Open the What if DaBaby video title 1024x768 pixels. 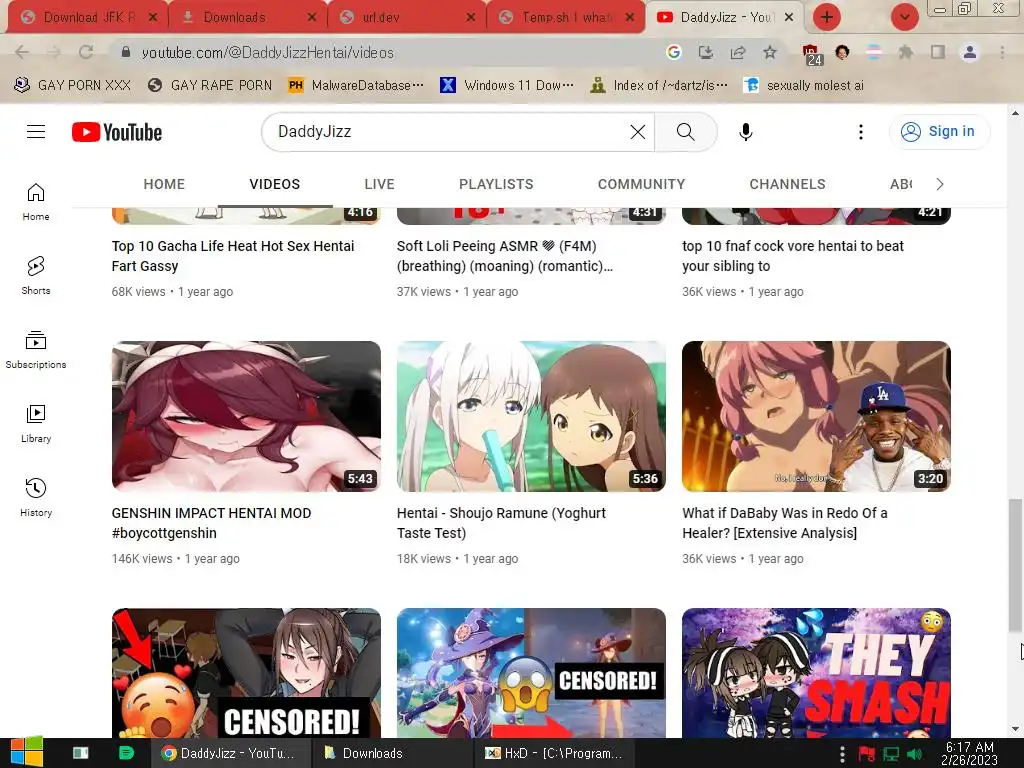coord(785,523)
